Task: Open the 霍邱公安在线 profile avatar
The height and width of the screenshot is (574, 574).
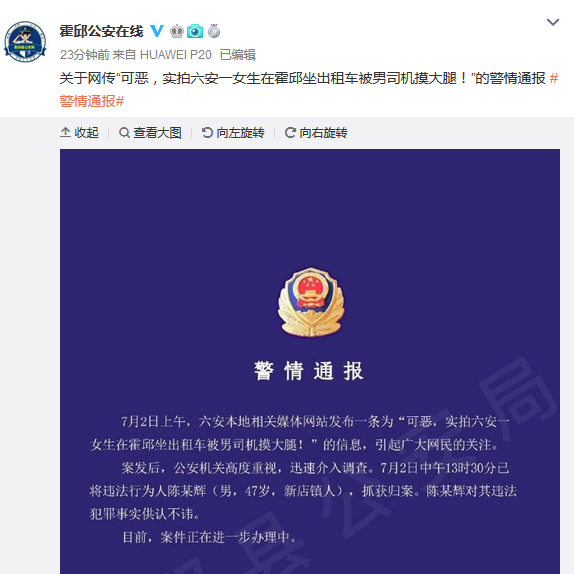Action: (25, 42)
